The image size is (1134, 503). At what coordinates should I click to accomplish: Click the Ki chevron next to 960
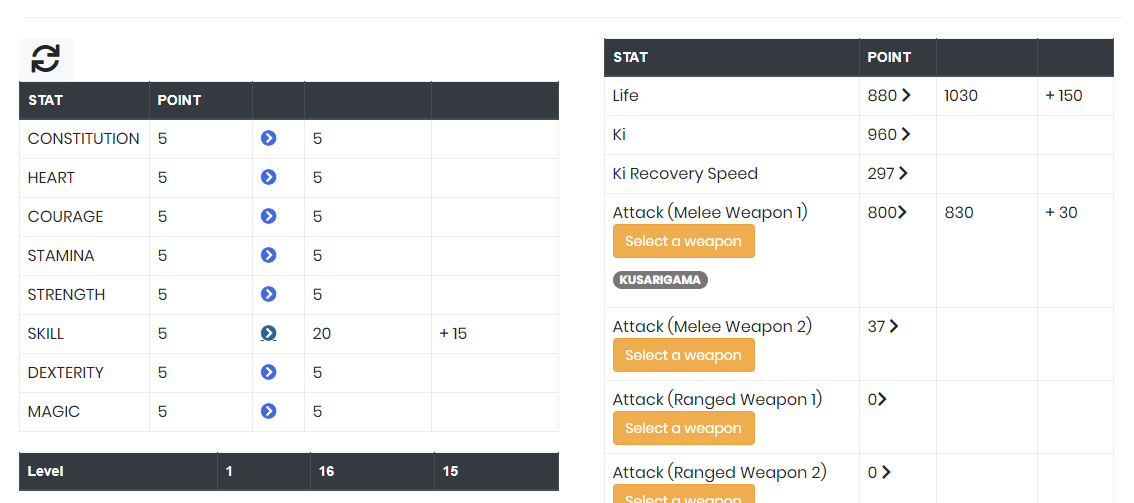pos(905,134)
